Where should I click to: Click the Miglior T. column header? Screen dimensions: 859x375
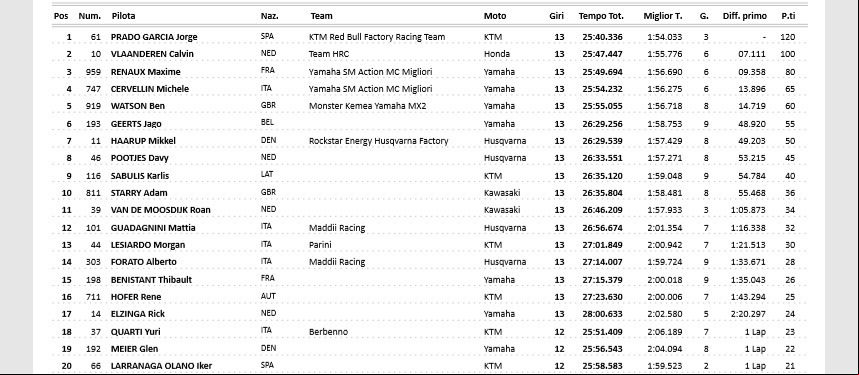tap(663, 16)
